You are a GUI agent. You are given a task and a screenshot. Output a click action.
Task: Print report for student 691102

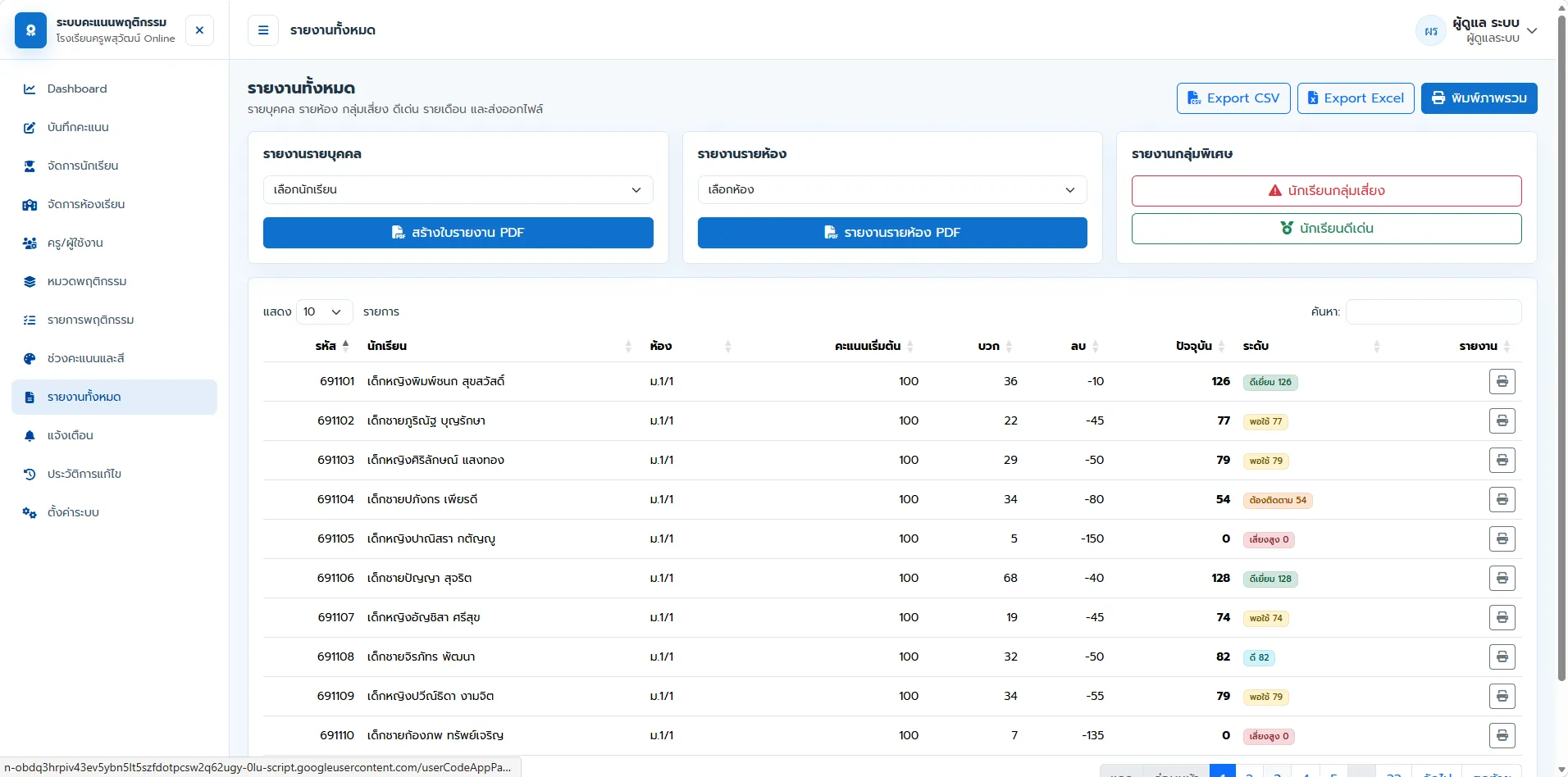click(x=1502, y=420)
